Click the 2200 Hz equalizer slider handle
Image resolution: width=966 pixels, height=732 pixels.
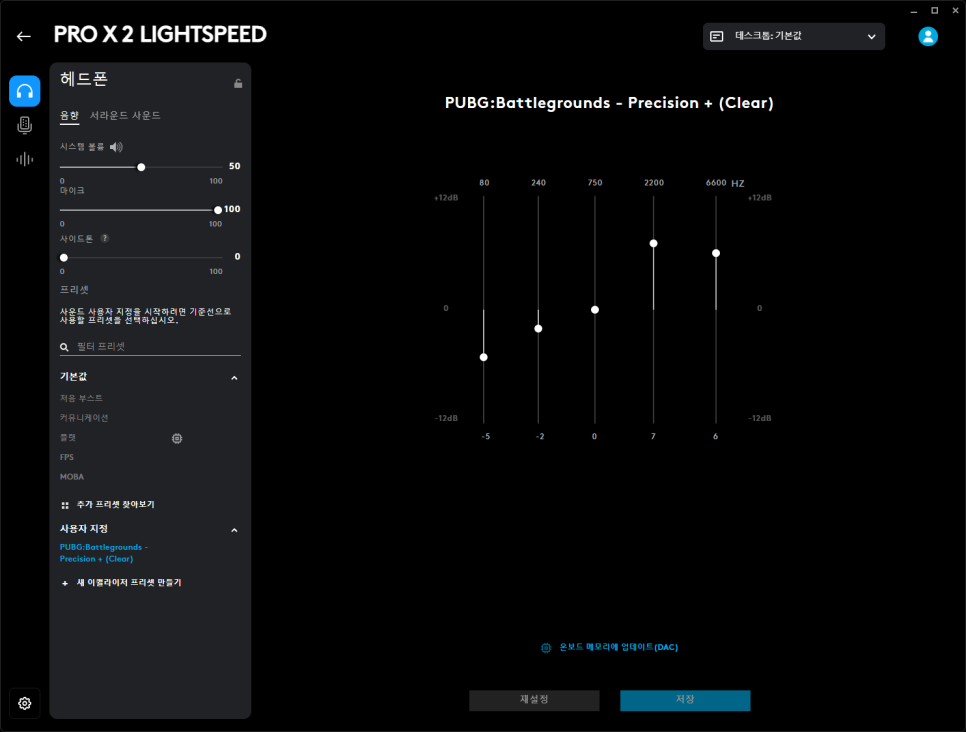pos(653,243)
